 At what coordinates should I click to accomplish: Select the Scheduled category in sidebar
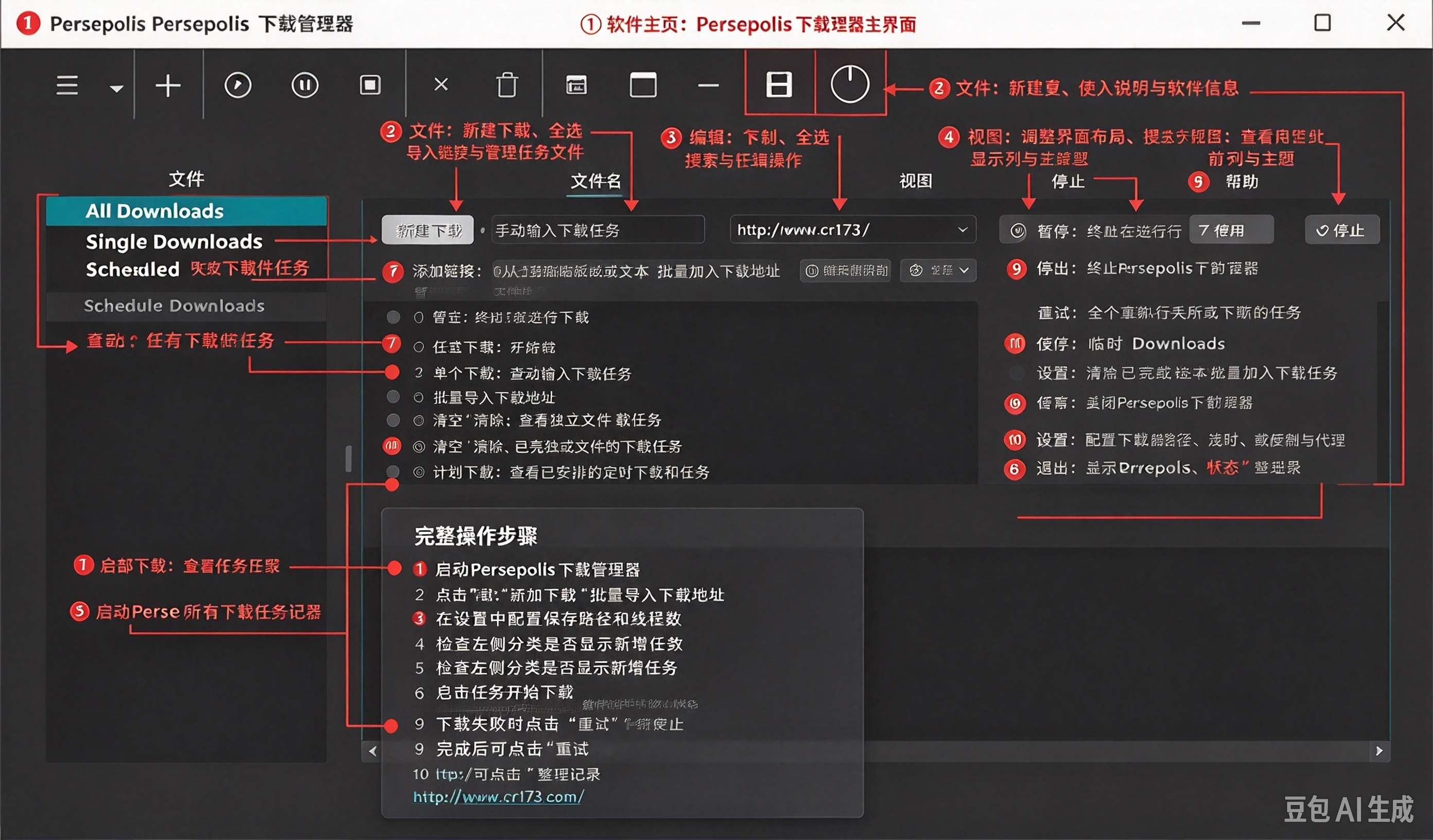[x=132, y=269]
